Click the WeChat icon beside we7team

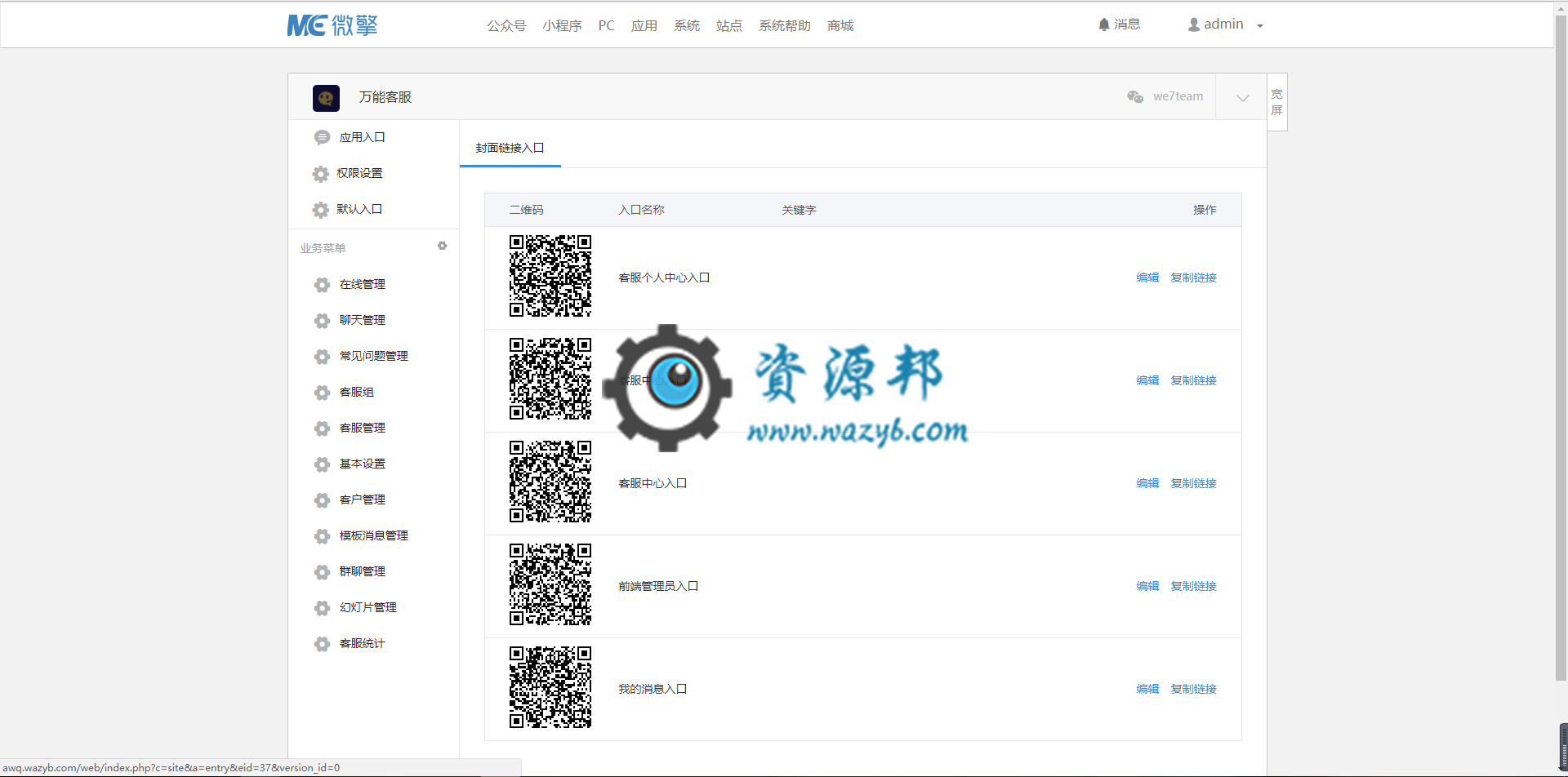[x=1135, y=96]
